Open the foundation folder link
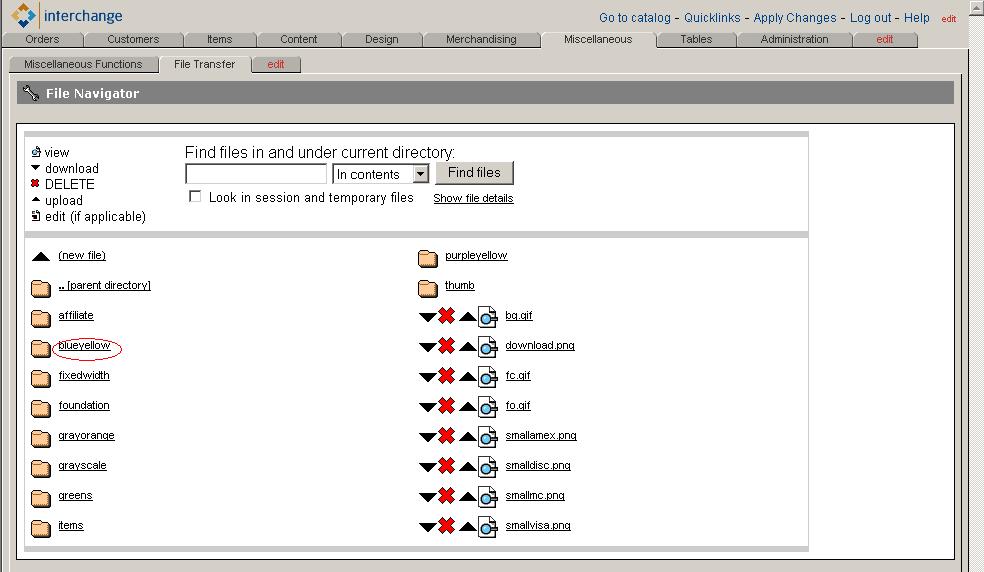Image resolution: width=984 pixels, height=572 pixels. tap(84, 406)
